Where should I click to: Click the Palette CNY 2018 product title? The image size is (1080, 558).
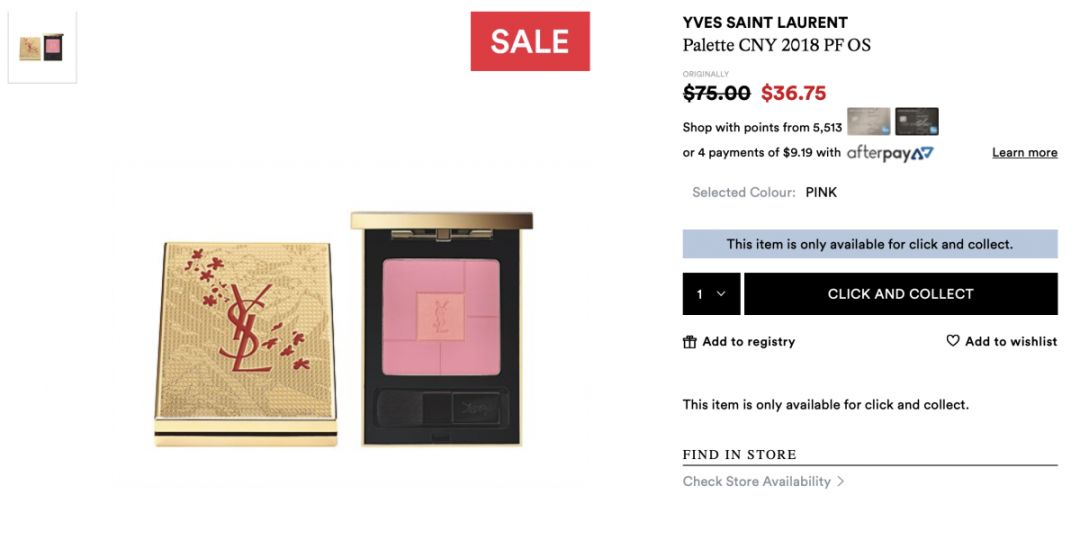(x=776, y=45)
